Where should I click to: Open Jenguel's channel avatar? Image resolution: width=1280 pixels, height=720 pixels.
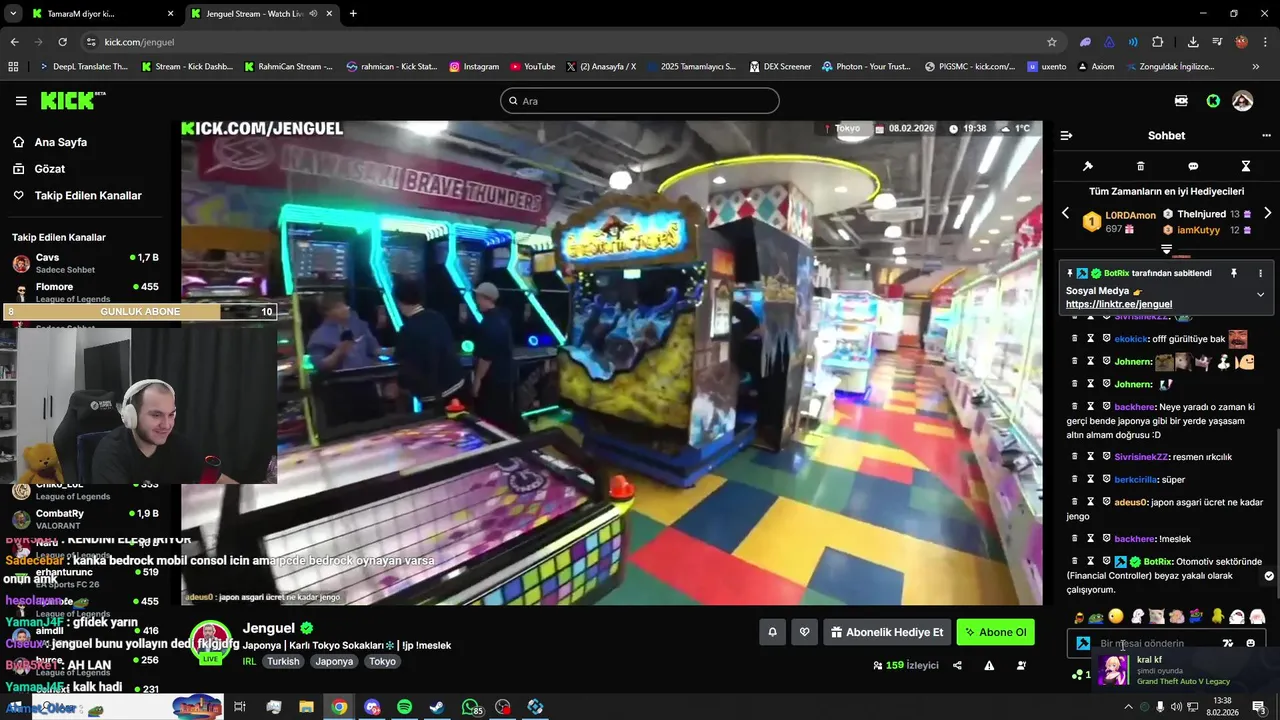[x=210, y=642]
